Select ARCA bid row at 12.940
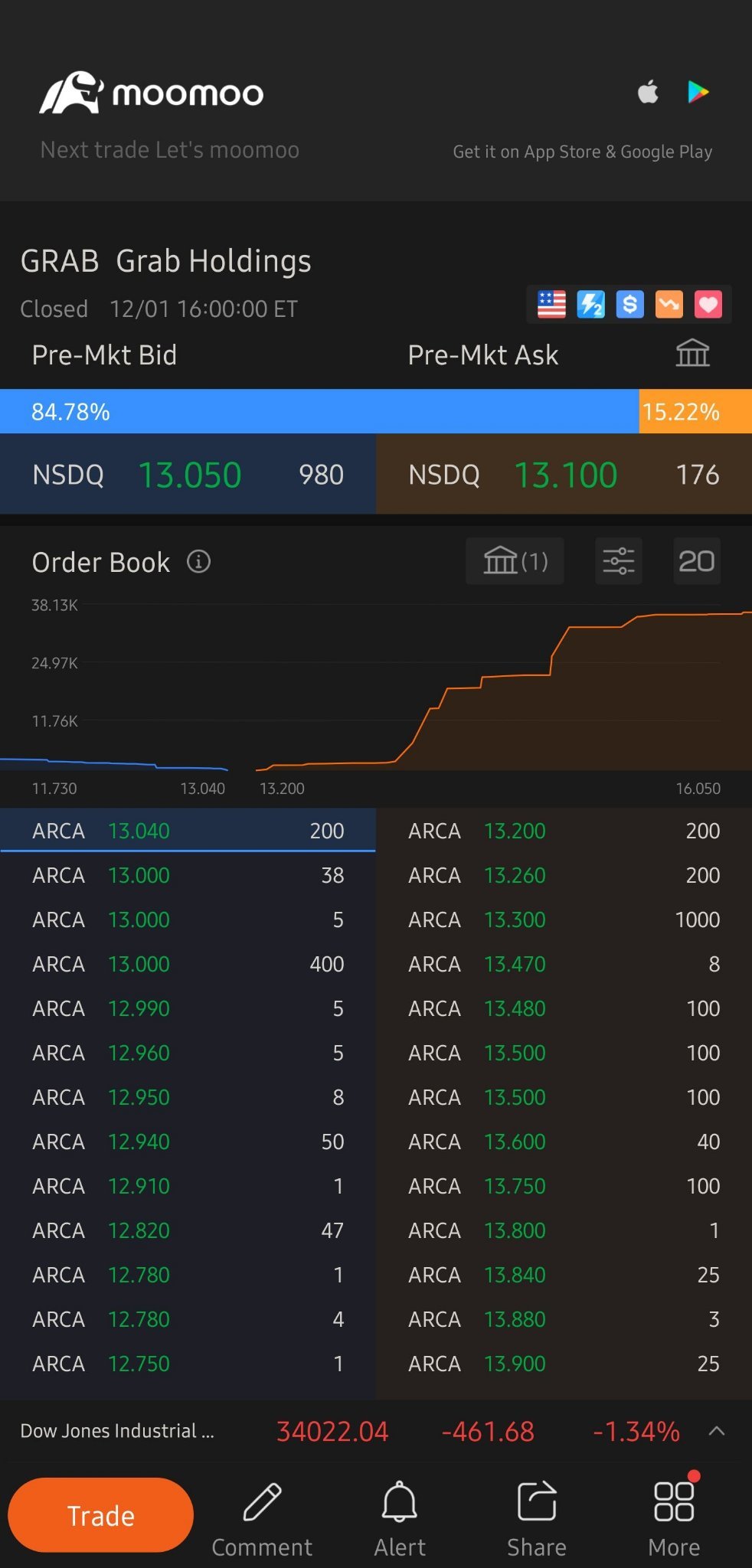Screen dimensions: 752x1568 tap(188, 1142)
